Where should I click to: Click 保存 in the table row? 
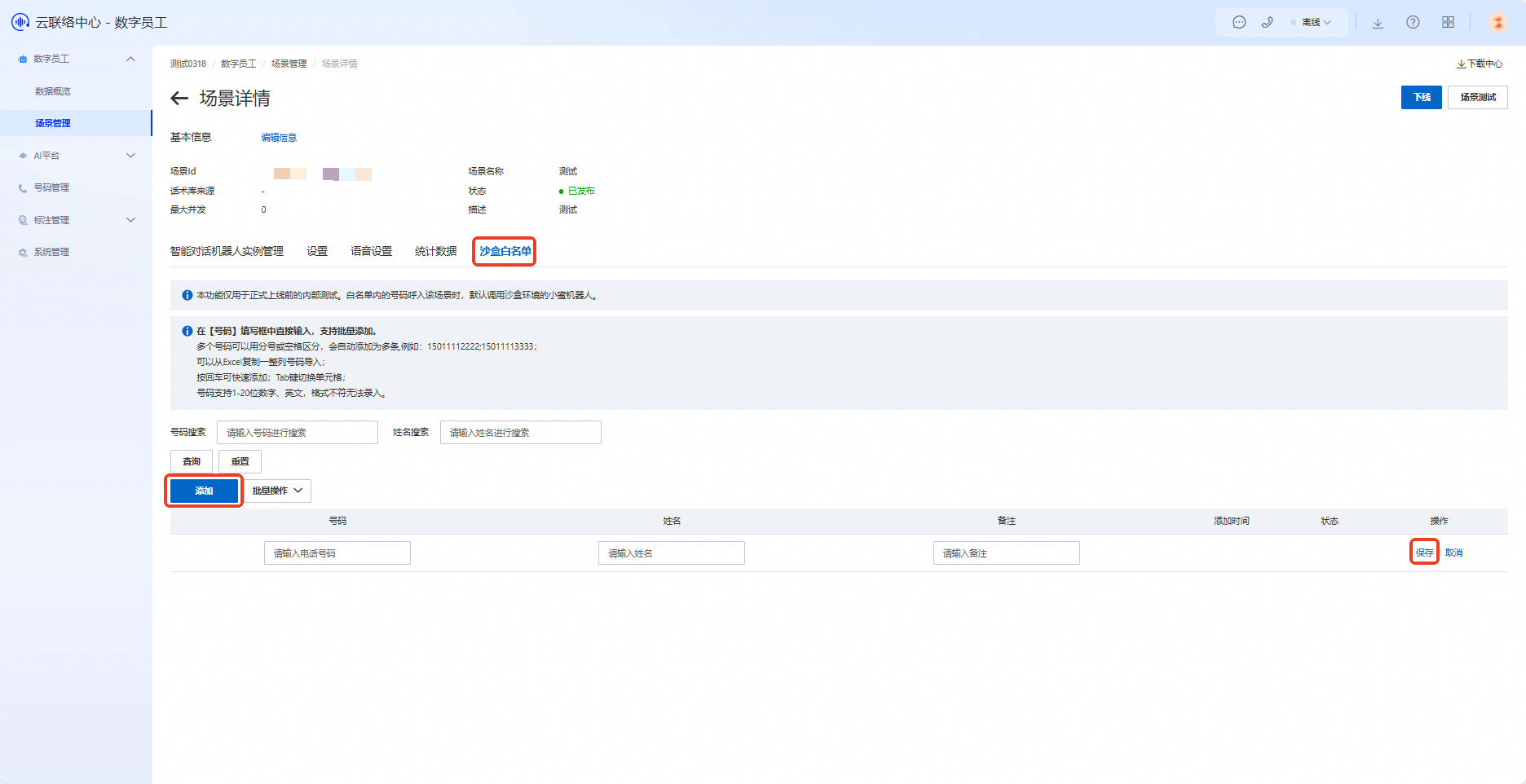click(x=1424, y=553)
